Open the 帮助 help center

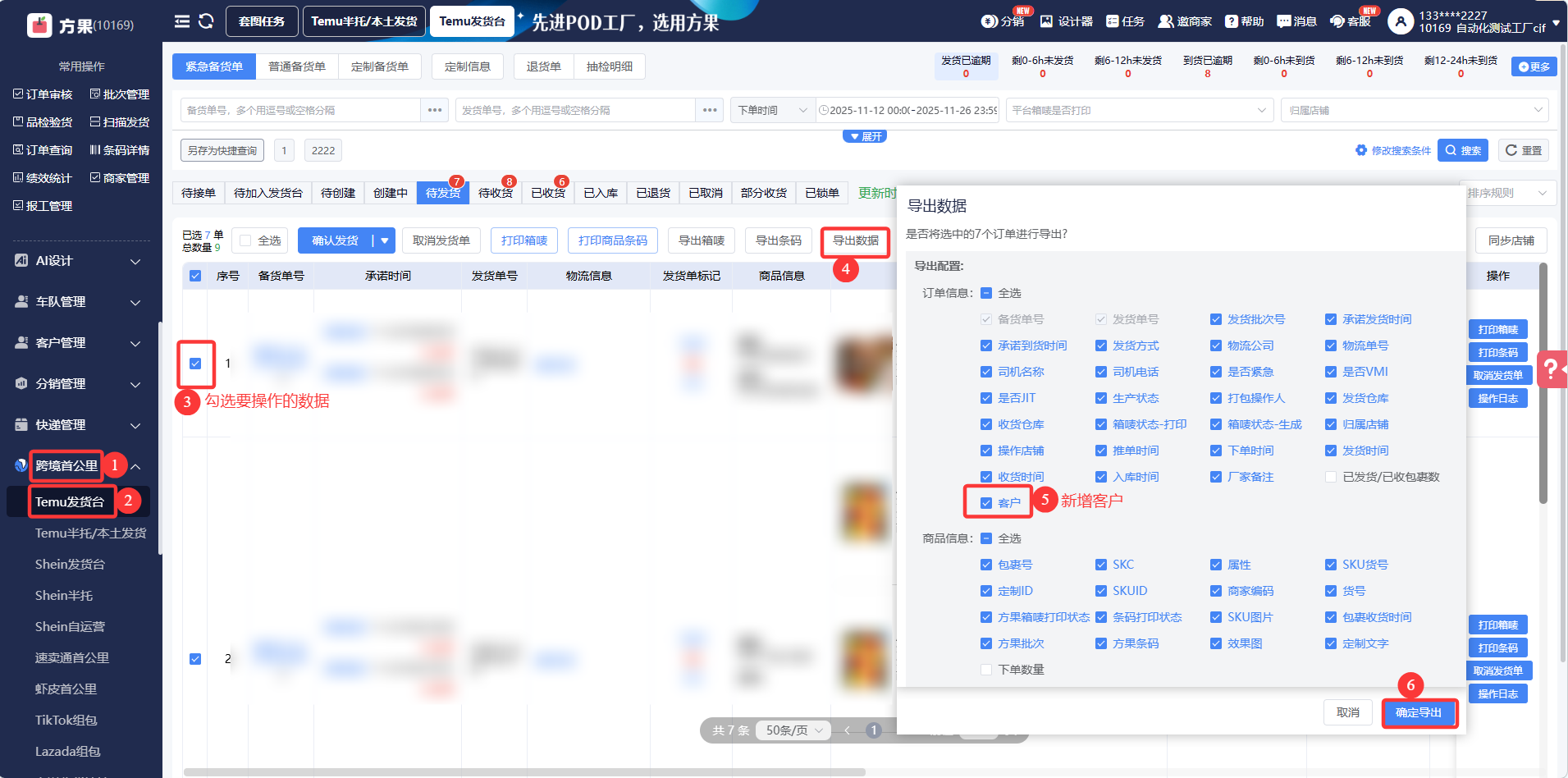1244,21
